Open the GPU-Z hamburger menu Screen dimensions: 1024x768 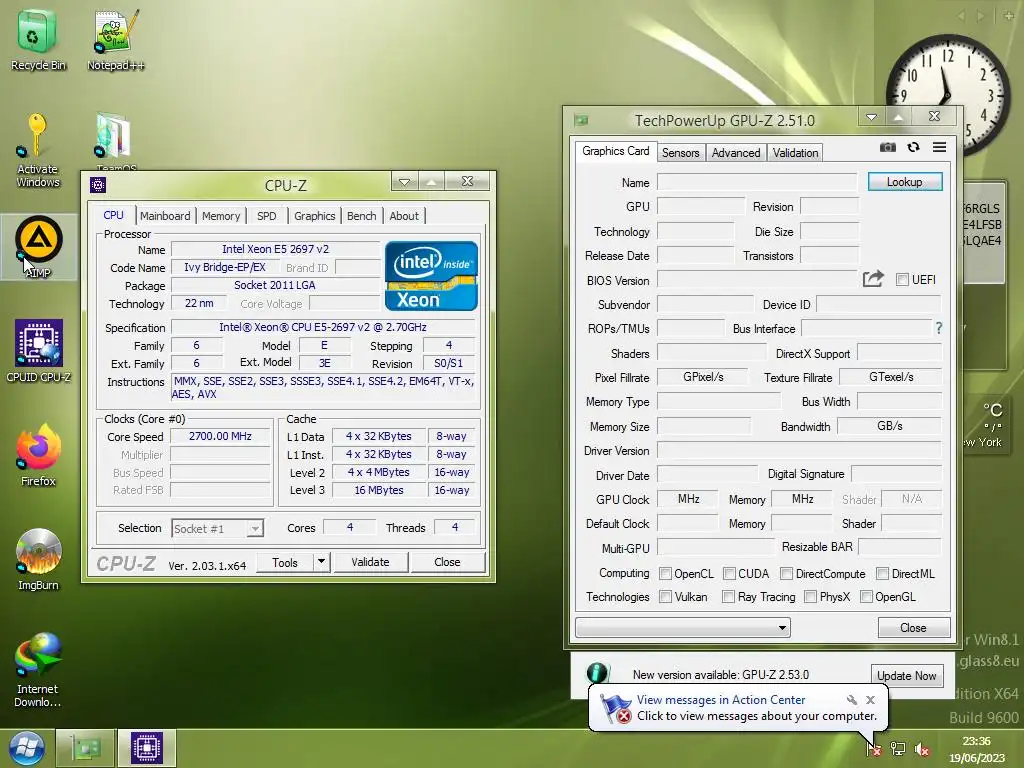click(939, 148)
